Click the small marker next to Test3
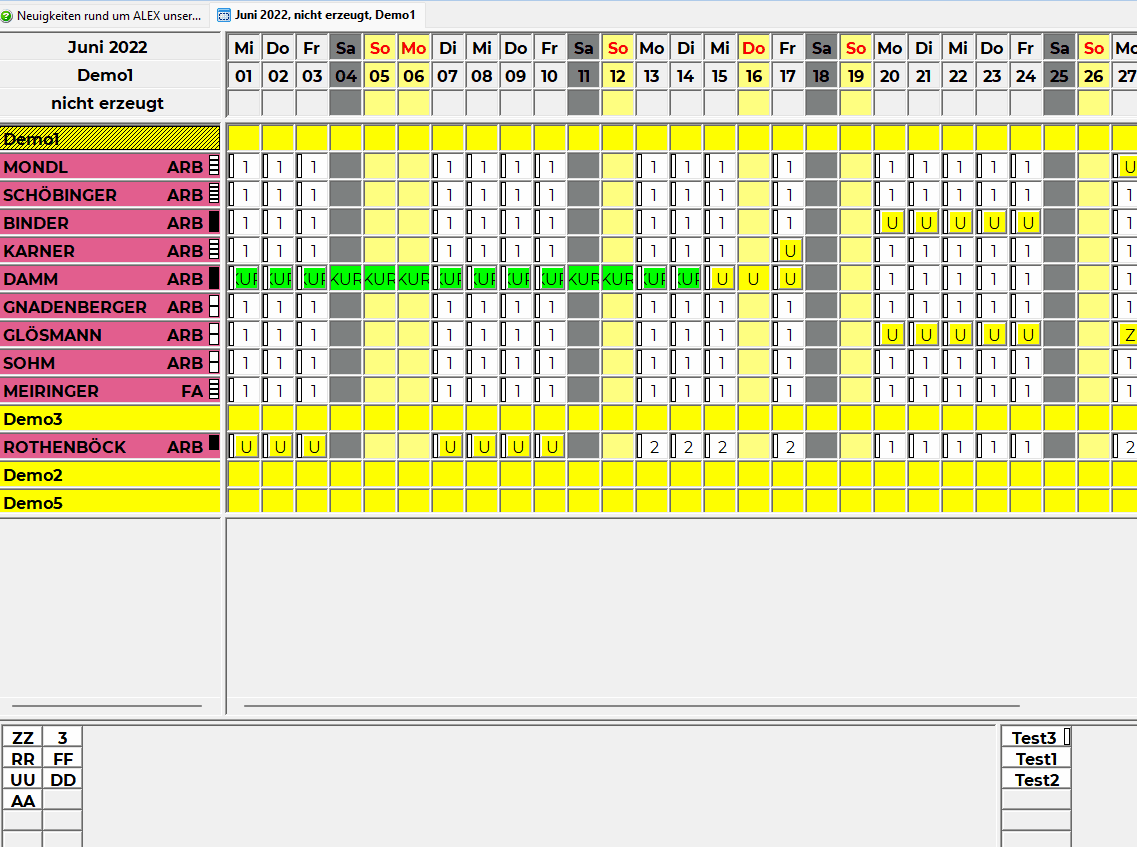1137x847 pixels. pos(1067,737)
